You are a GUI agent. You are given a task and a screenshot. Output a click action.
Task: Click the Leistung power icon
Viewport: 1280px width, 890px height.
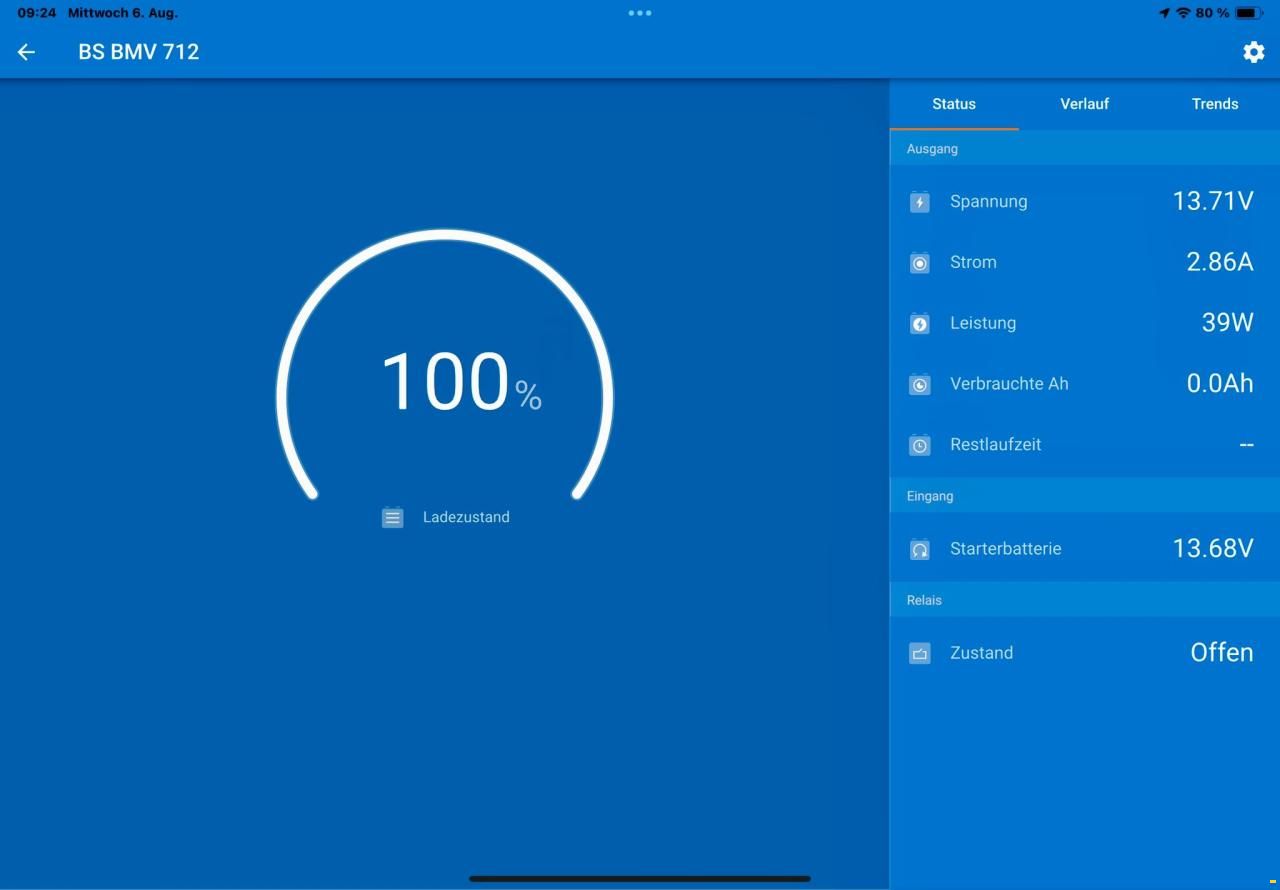(x=920, y=324)
